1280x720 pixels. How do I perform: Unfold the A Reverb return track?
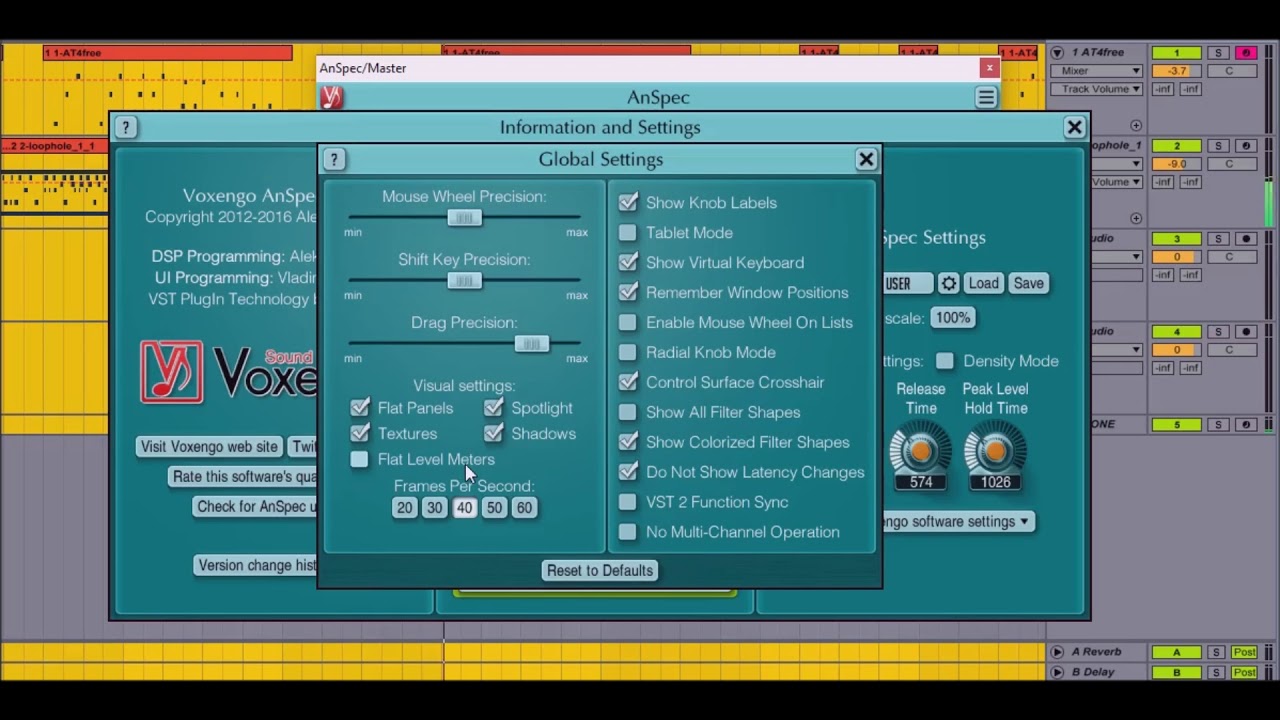click(1057, 652)
